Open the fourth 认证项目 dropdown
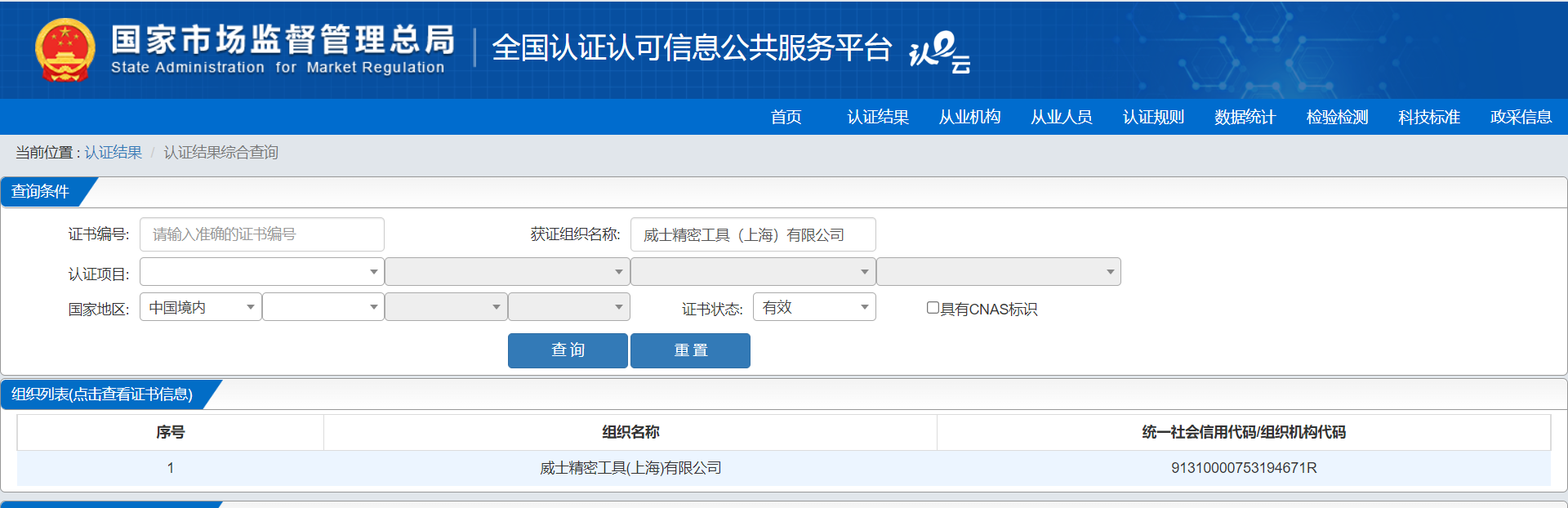Image resolution: width=1568 pixels, height=508 pixels. [999, 272]
